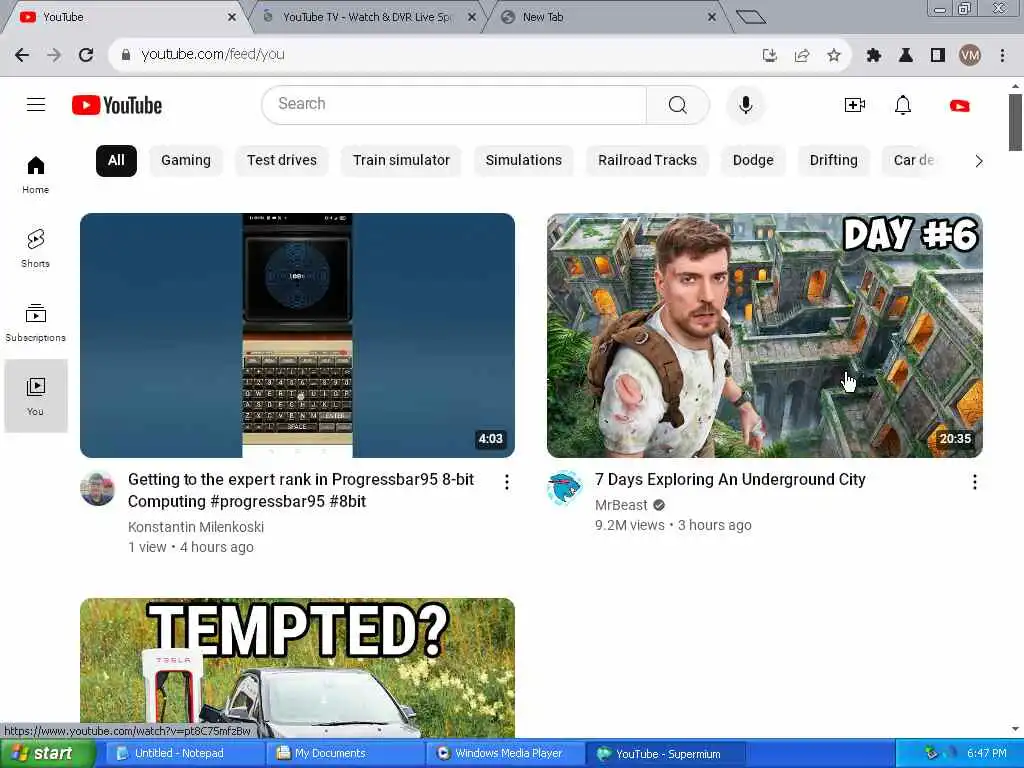Viewport: 1024px width, 768px height.
Task: Select the All filter chip
Action: (x=116, y=161)
